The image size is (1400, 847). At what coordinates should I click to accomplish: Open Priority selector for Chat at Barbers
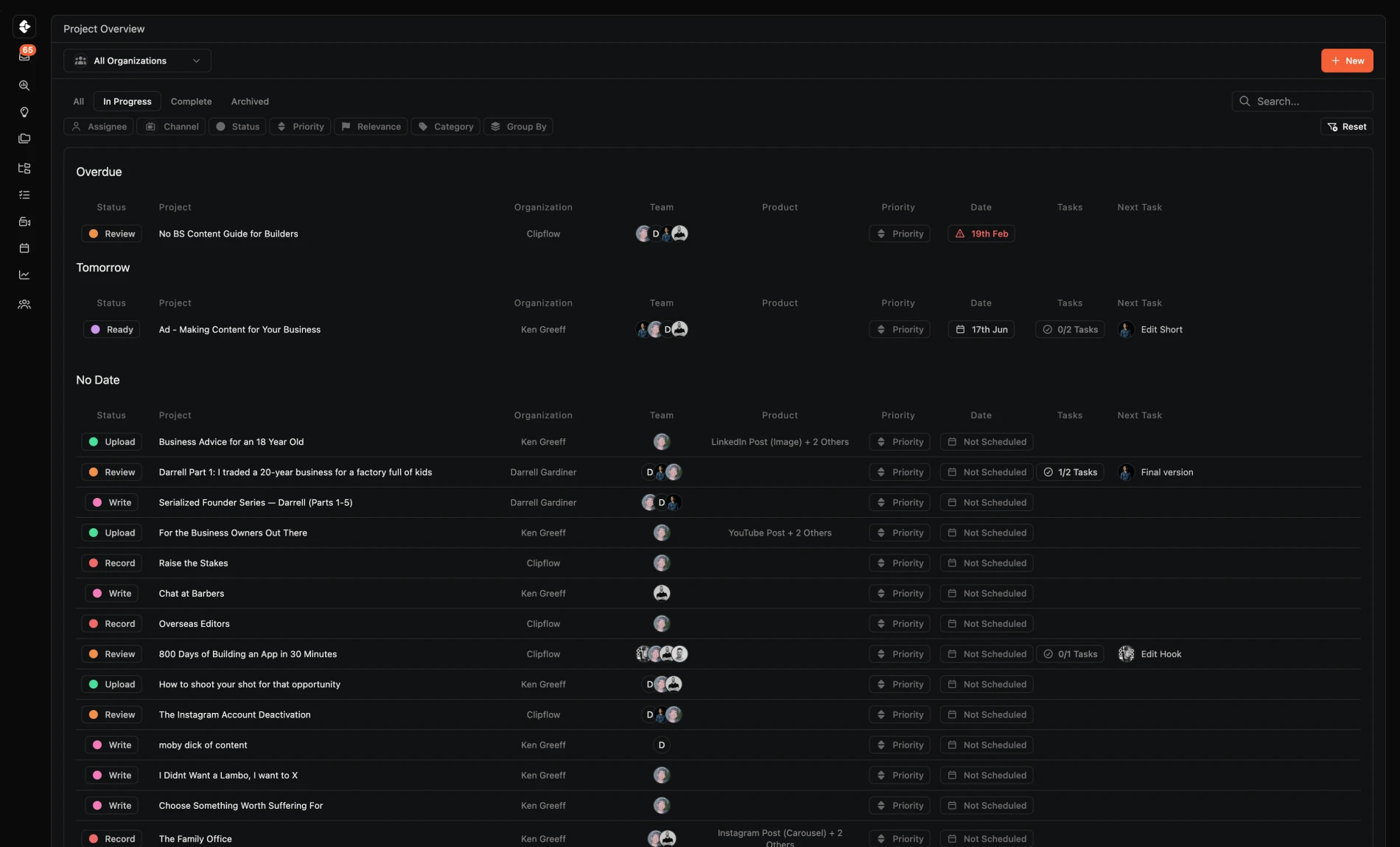click(899, 593)
